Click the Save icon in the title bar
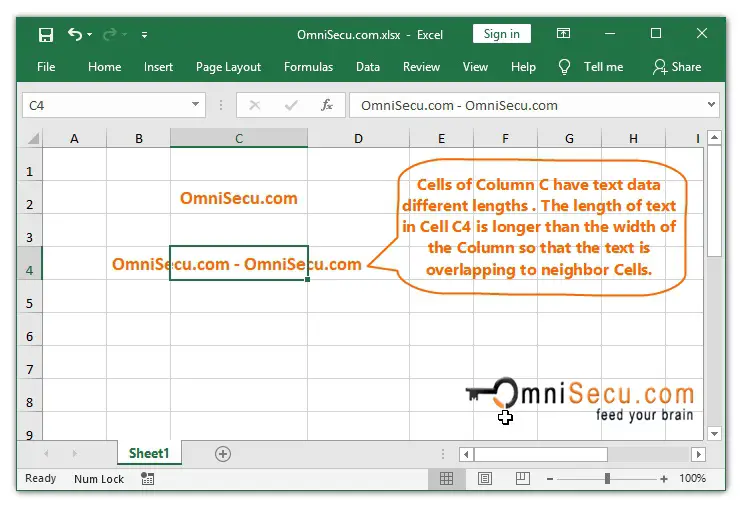 click(x=46, y=35)
